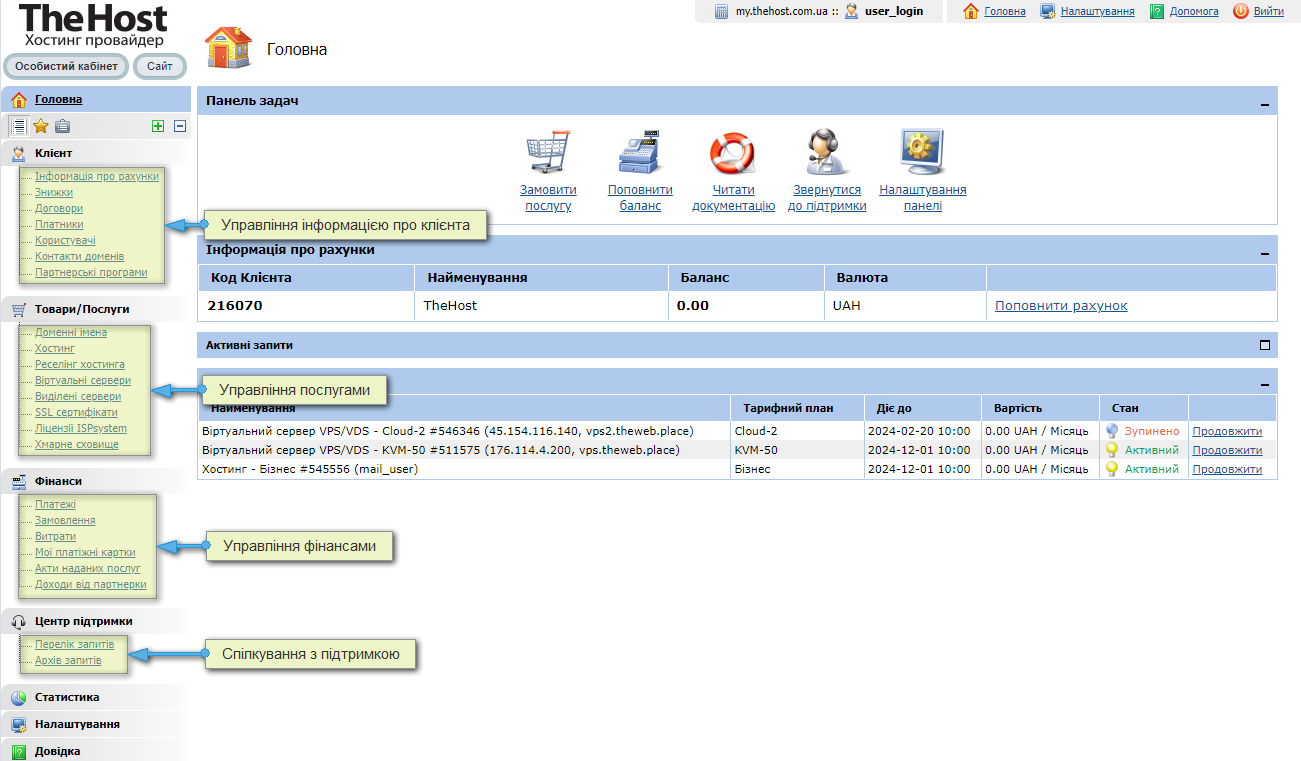Click the blue bulb icon of Зупинено row
The image size is (1301, 761).
point(1111,431)
